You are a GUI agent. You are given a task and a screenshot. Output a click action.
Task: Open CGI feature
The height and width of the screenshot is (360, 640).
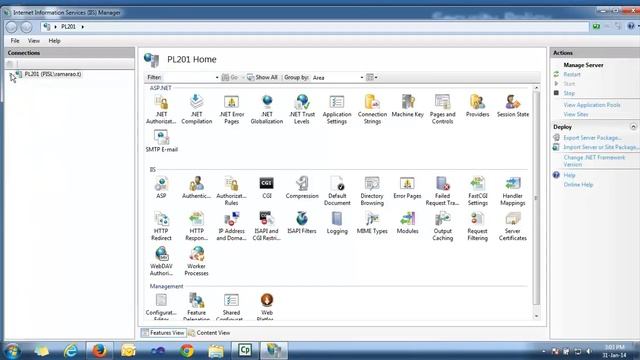(x=267, y=188)
